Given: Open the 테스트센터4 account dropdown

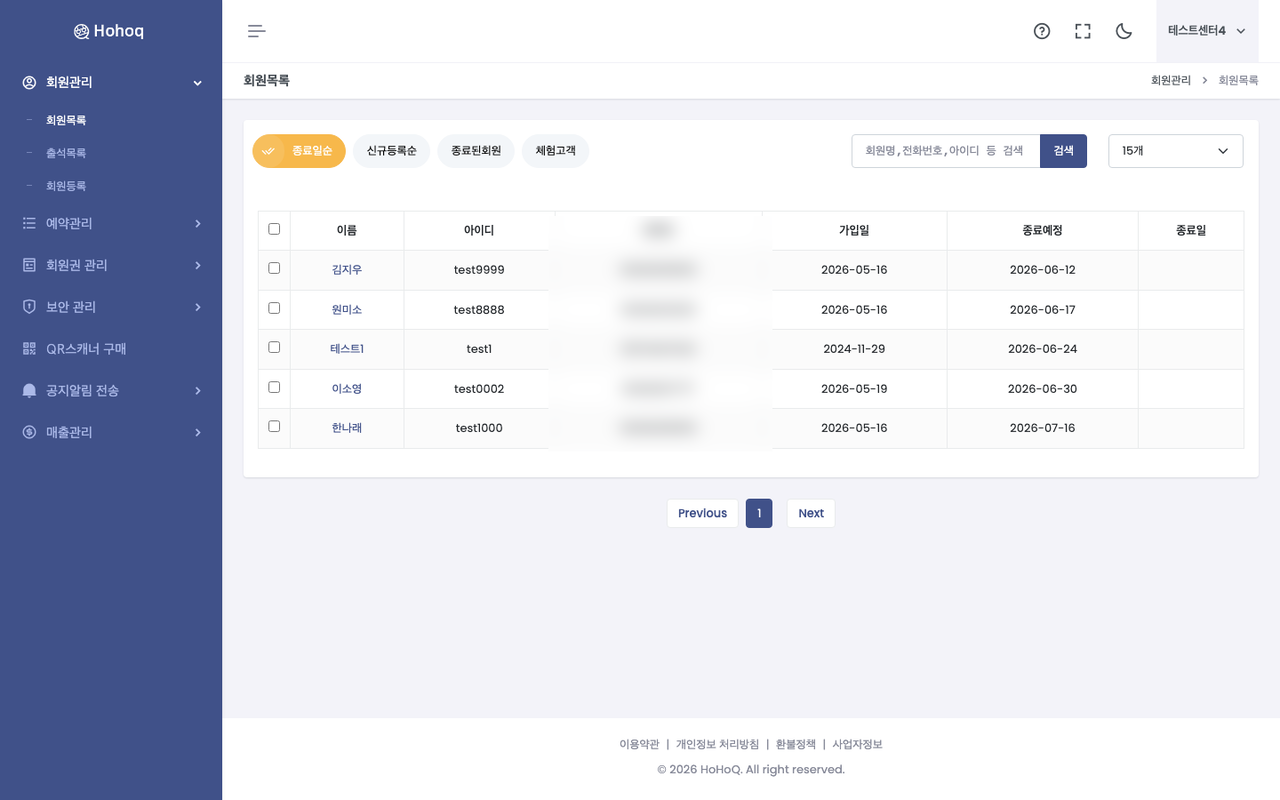Looking at the screenshot, I should pos(1207,31).
